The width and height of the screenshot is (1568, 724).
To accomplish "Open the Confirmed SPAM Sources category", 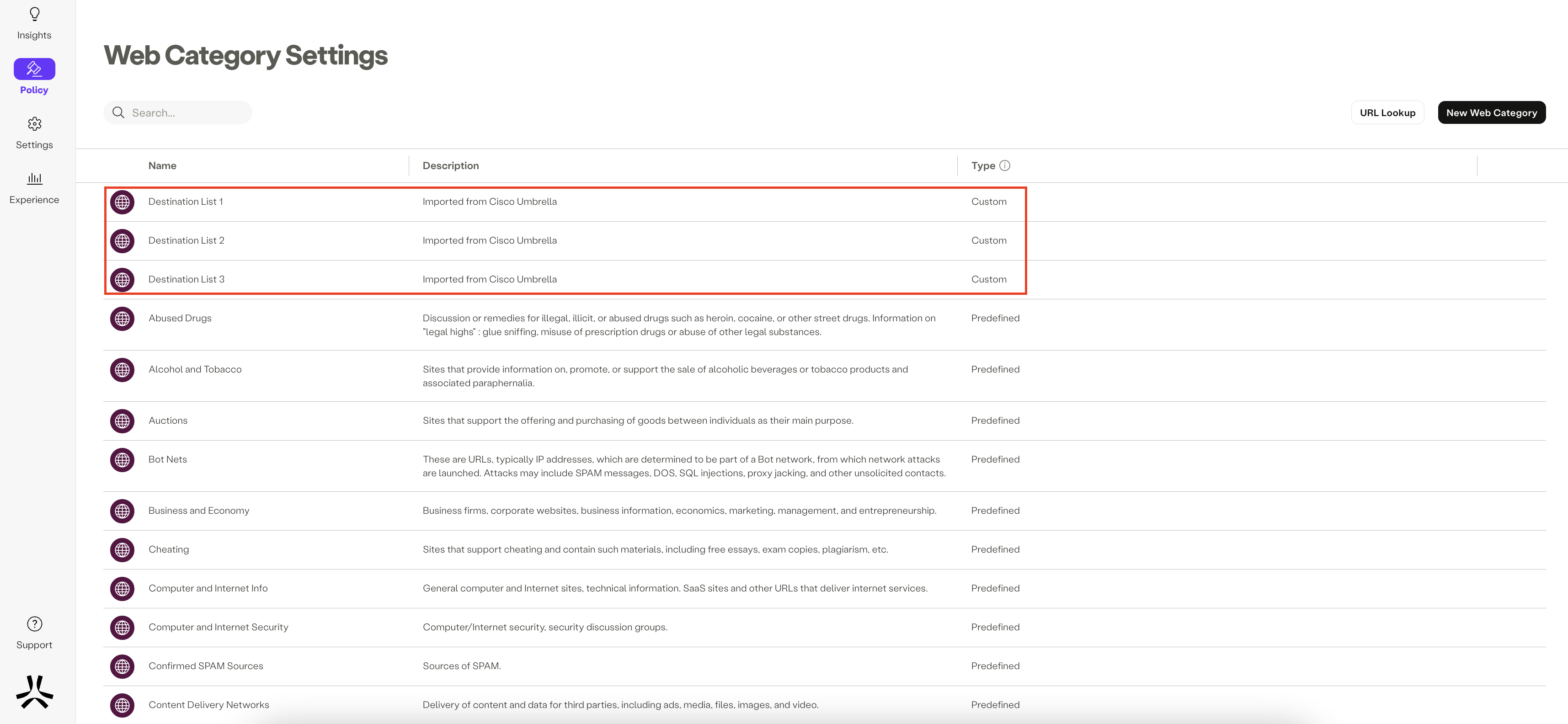I will click(206, 666).
